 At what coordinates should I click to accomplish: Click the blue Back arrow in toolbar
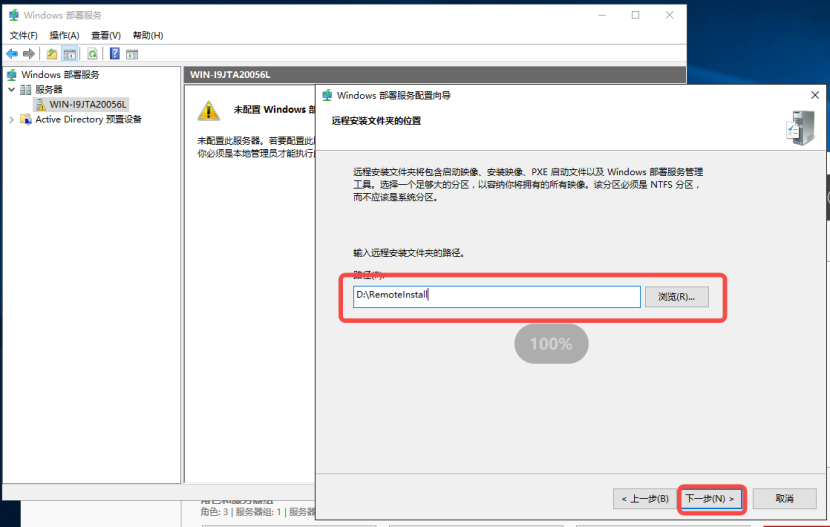[12, 54]
